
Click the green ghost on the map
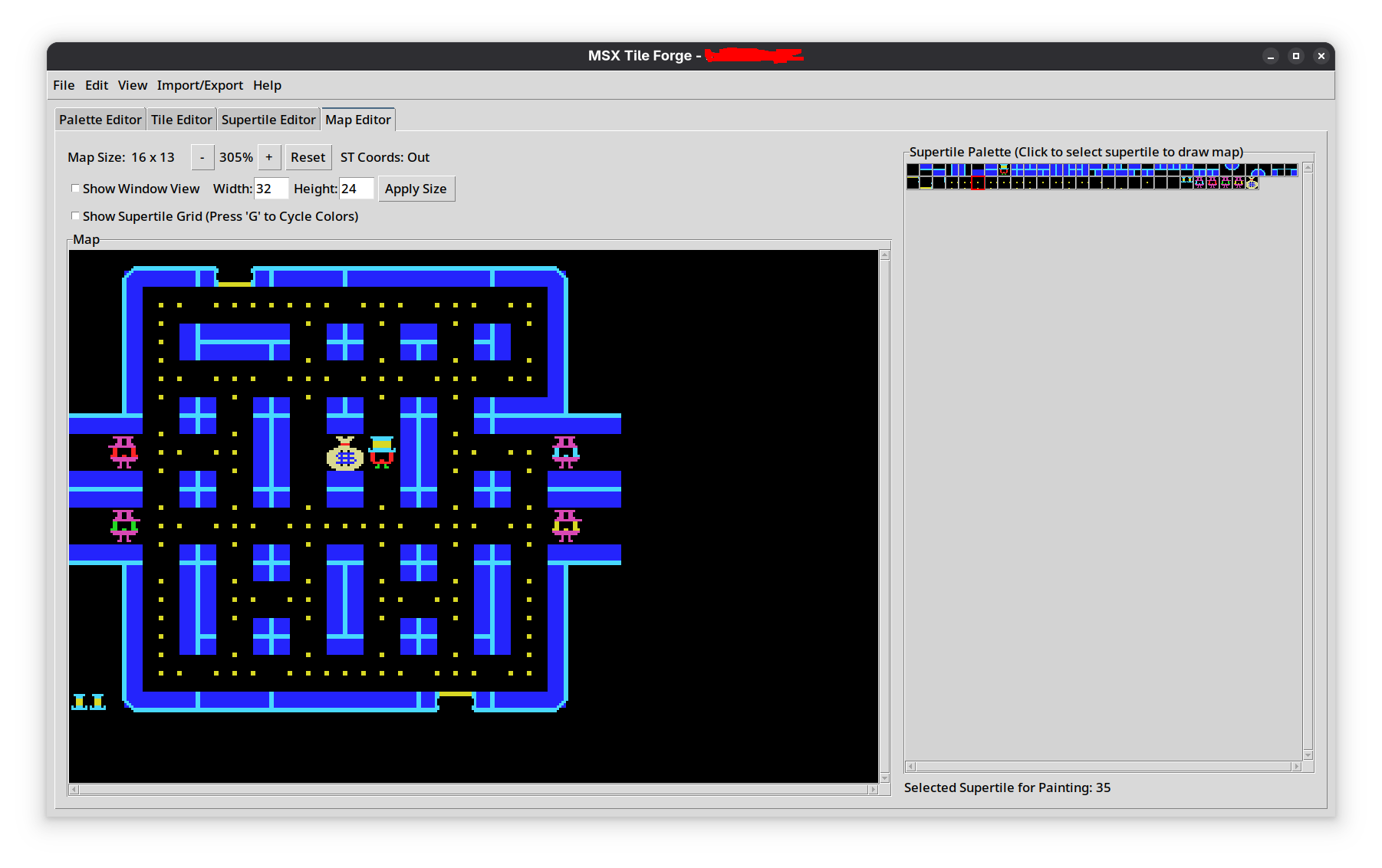coord(123,526)
